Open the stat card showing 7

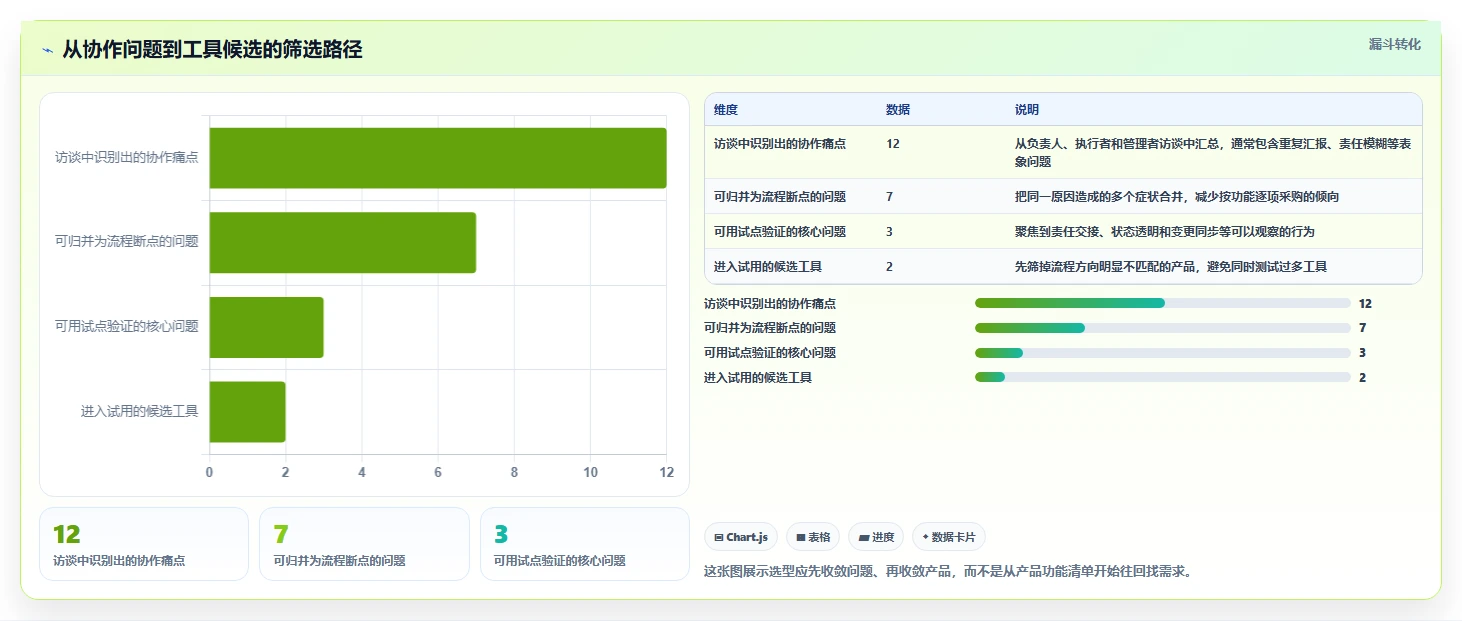pyautogui.click(x=364, y=544)
